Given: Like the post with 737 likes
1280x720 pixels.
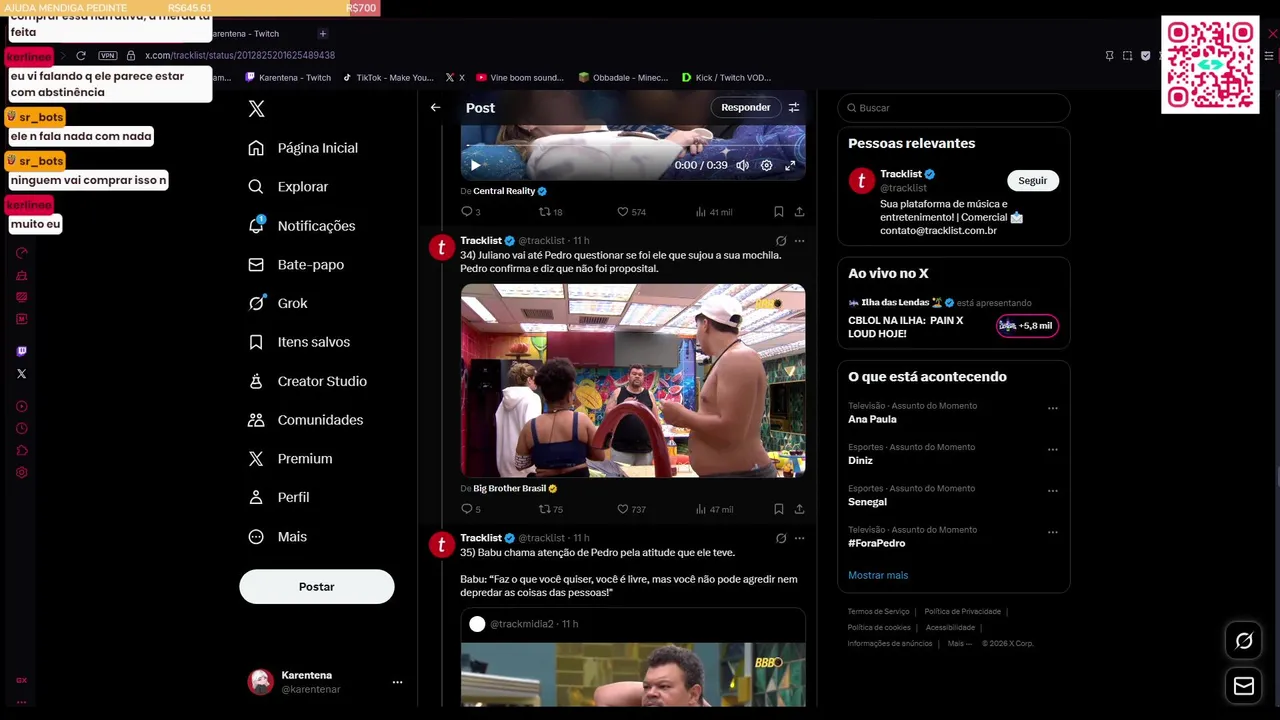Looking at the screenshot, I should click(x=631, y=509).
